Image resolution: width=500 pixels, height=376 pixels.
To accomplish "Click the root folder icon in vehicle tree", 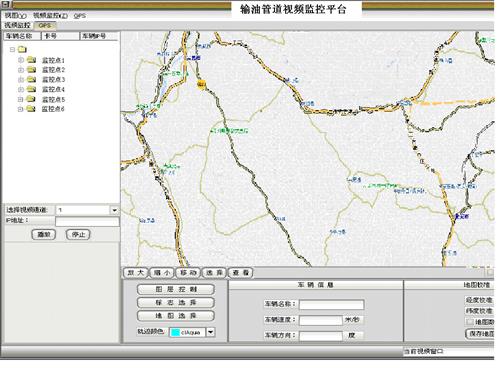I will 22,50.
